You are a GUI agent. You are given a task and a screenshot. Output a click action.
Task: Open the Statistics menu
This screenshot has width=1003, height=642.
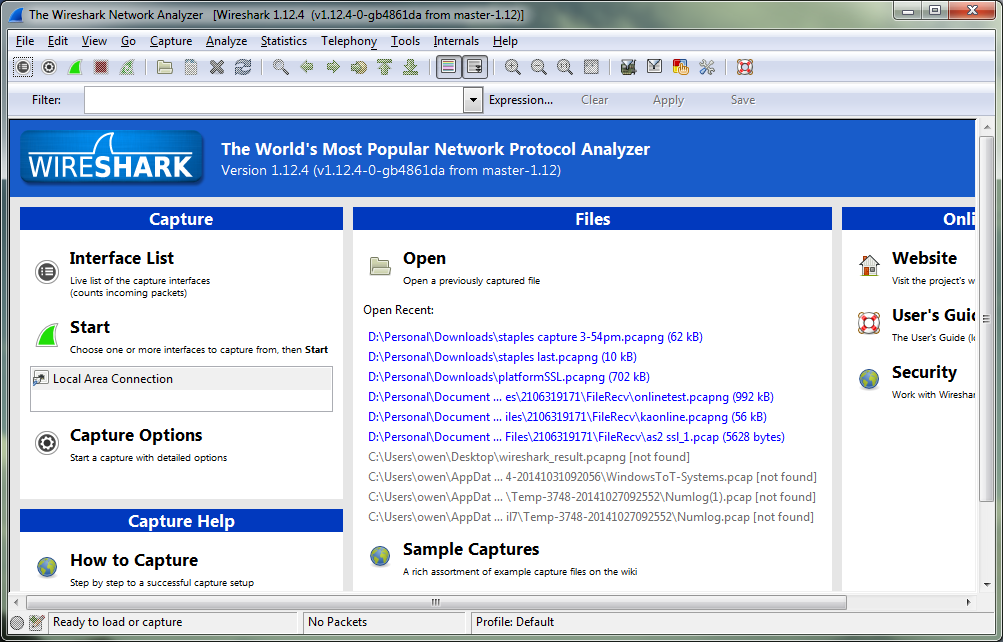[x=283, y=41]
